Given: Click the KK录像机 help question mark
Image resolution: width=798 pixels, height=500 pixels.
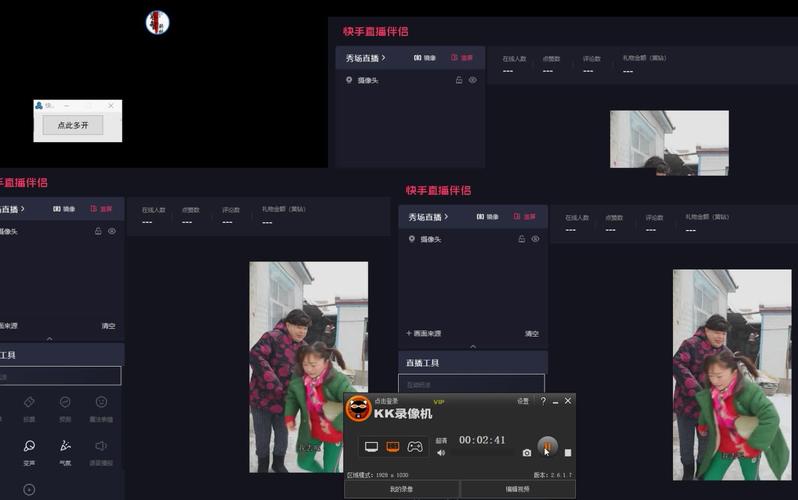Looking at the screenshot, I should pos(543,401).
